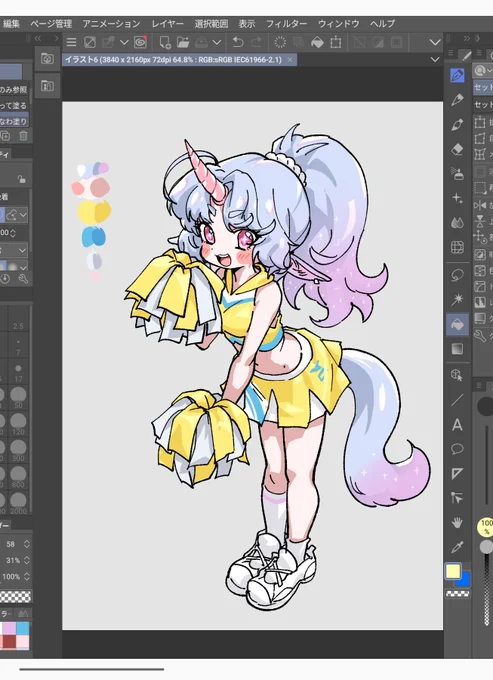Click the Open file folder icon
493x680 pixels.
click(x=183, y=42)
